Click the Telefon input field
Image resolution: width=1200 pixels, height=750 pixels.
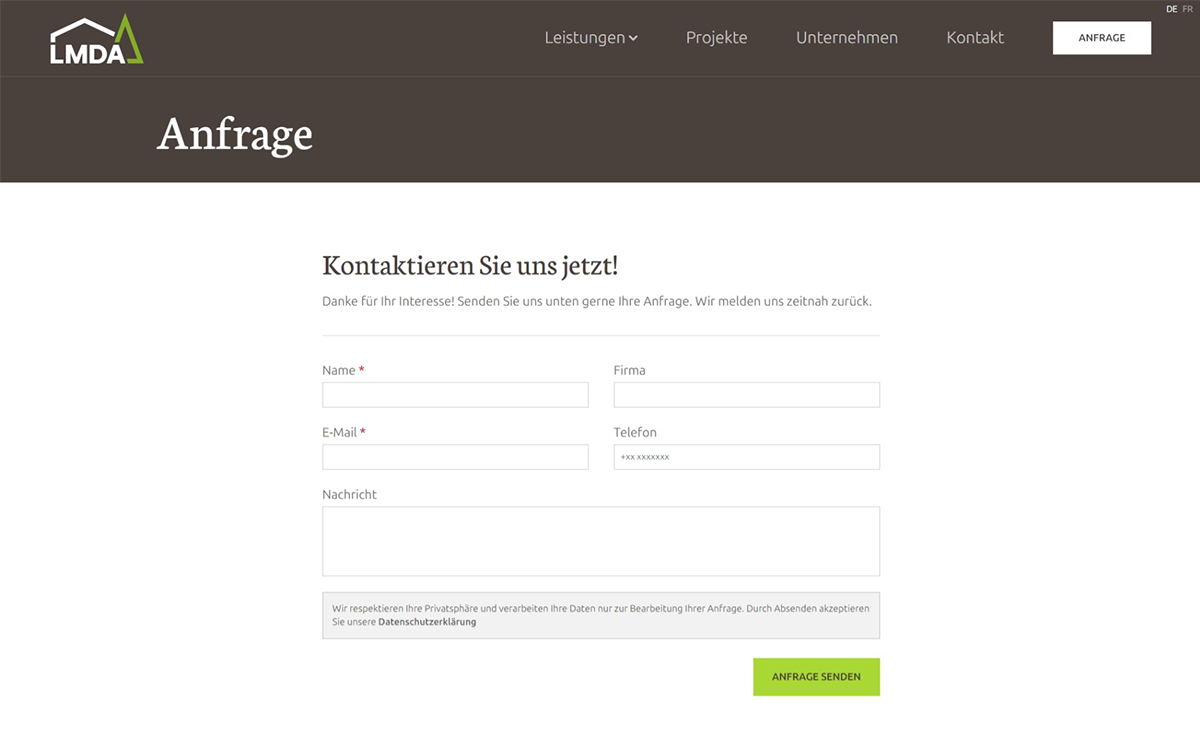(x=747, y=457)
